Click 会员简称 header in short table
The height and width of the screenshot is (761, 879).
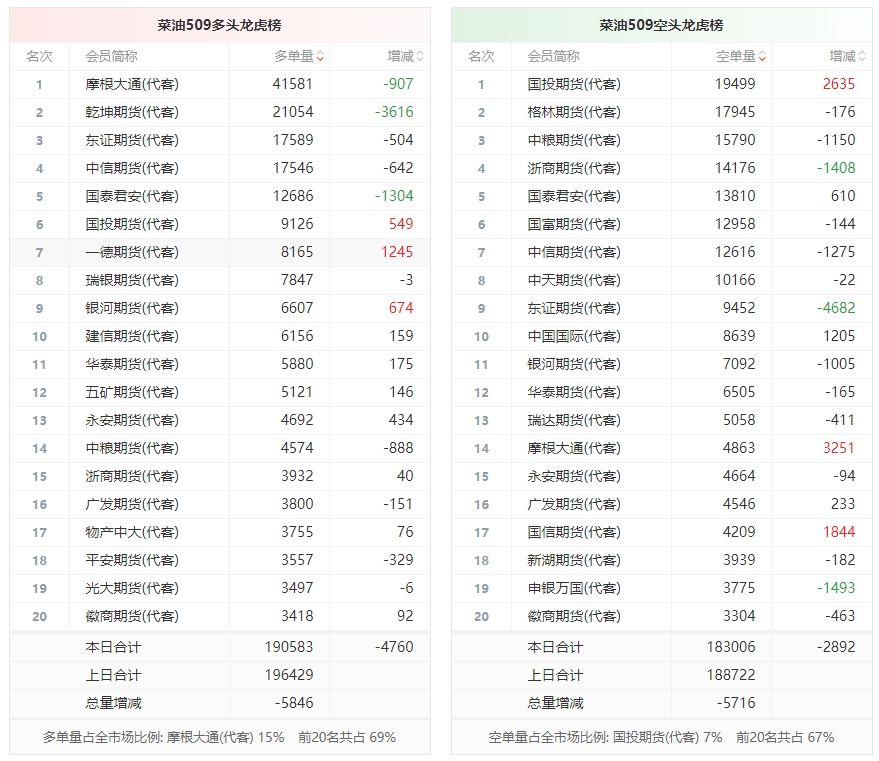[x=553, y=56]
